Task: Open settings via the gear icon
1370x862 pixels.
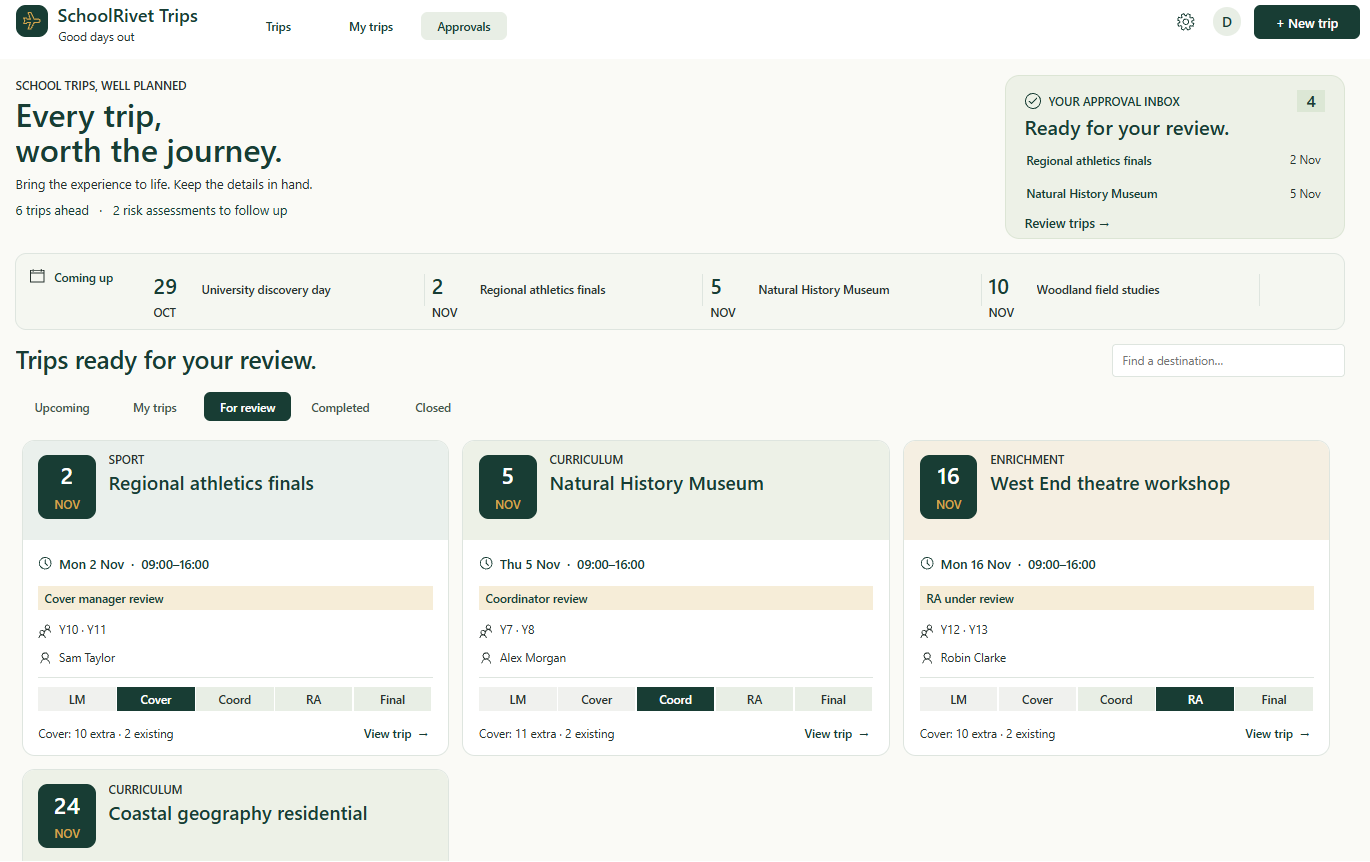Action: pyautogui.click(x=1186, y=22)
